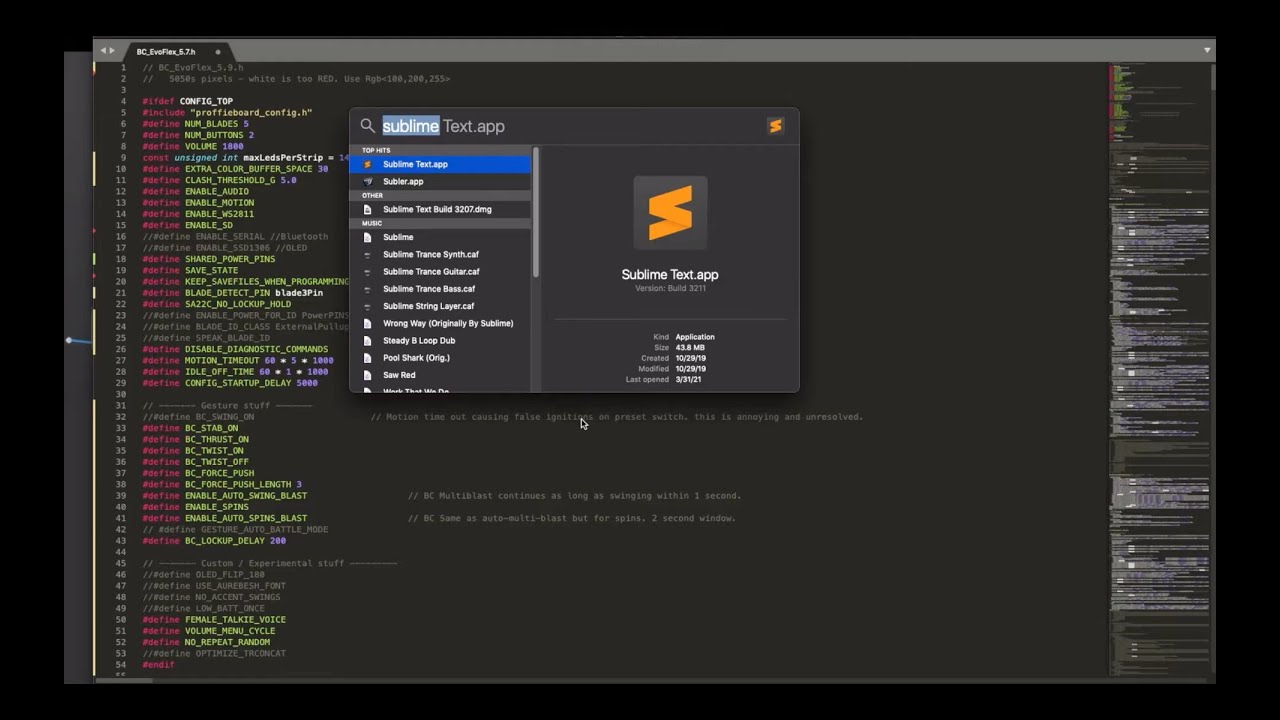Click 'CONFIG_STARTUP_DELAY 5000' on line 29

(x=251, y=383)
